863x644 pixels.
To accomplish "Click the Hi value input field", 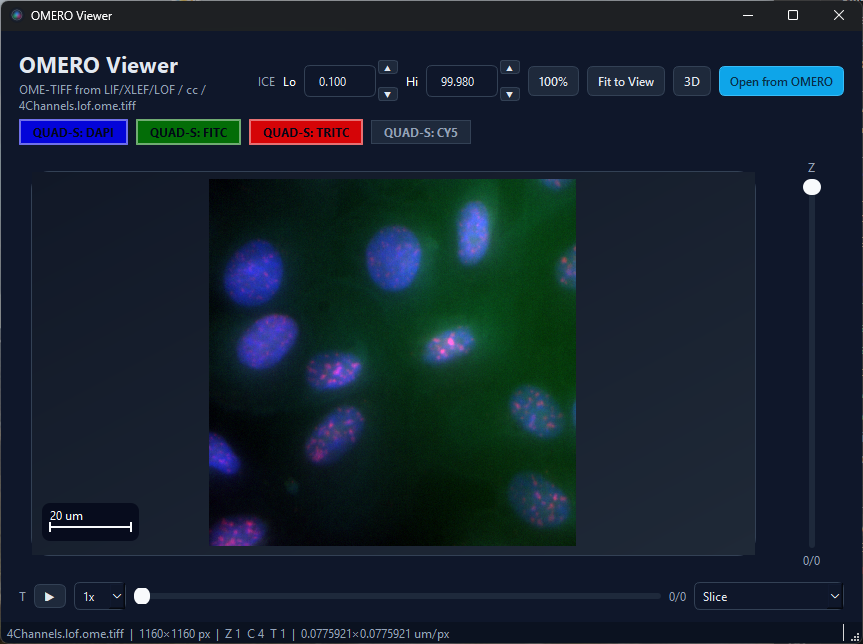I will coord(460,81).
